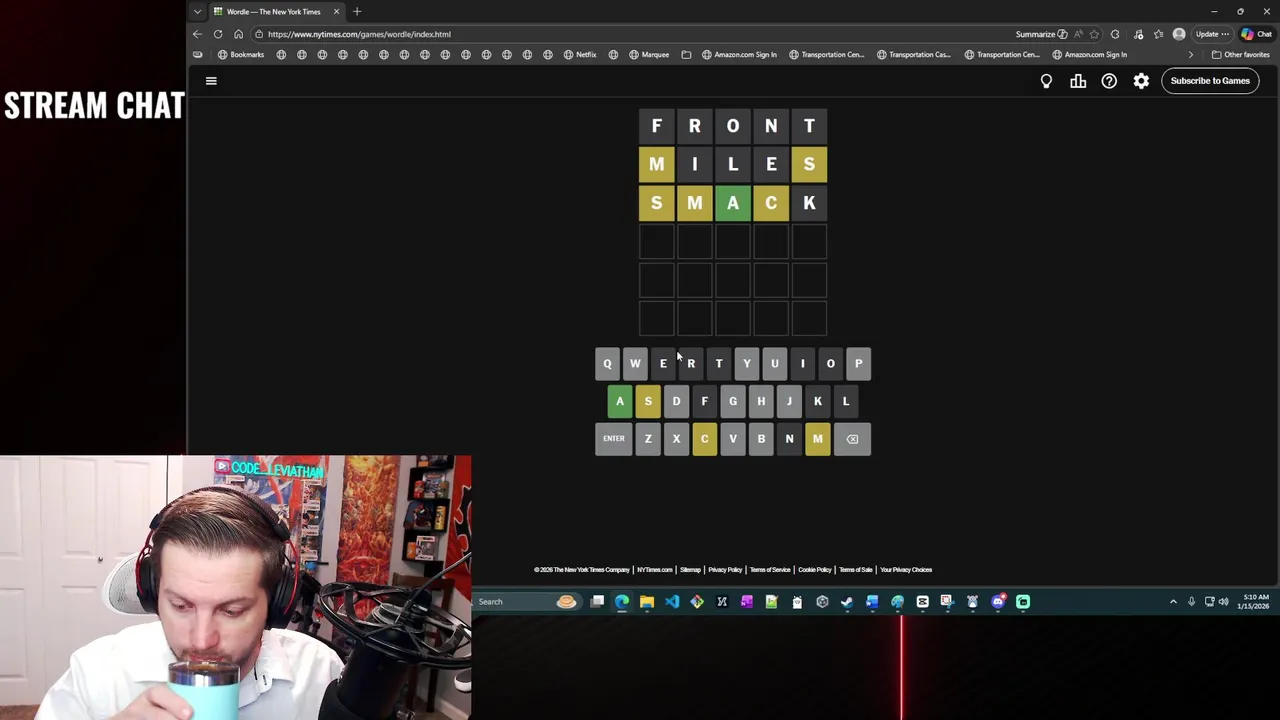Open Wordle settings gear icon
Viewport: 1280px width, 720px height.
click(x=1141, y=81)
